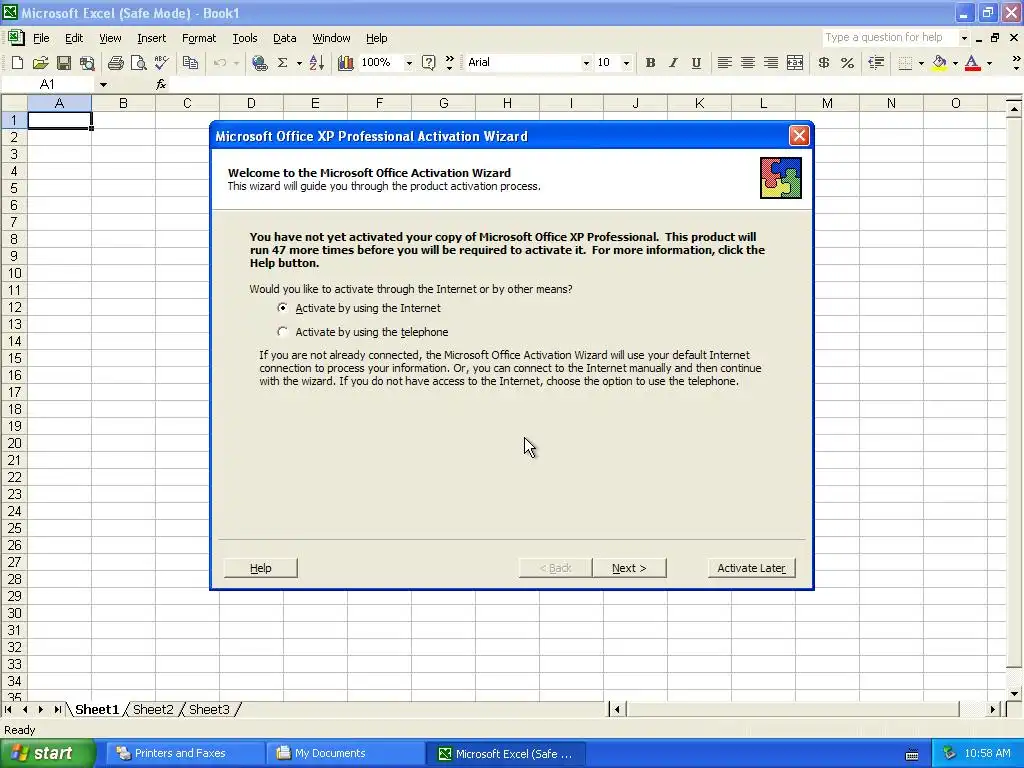Select Activate by using the telephone
Image resolution: width=1024 pixels, height=768 pixels.
363,332
